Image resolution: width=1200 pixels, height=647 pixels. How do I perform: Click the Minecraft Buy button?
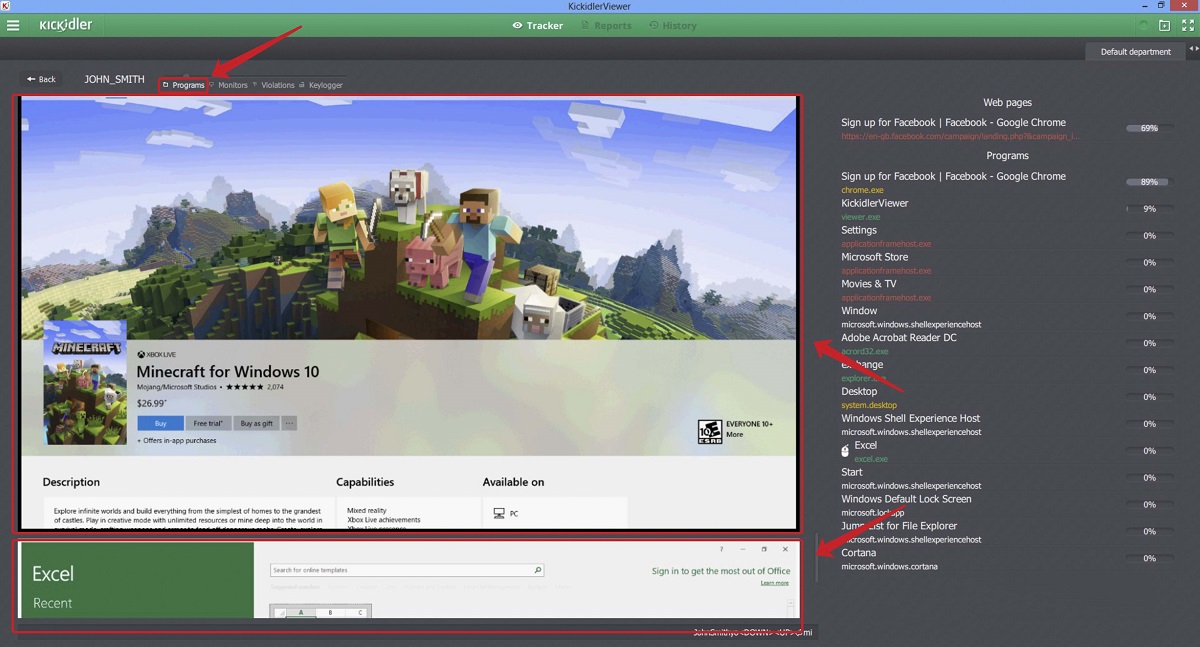click(x=160, y=423)
